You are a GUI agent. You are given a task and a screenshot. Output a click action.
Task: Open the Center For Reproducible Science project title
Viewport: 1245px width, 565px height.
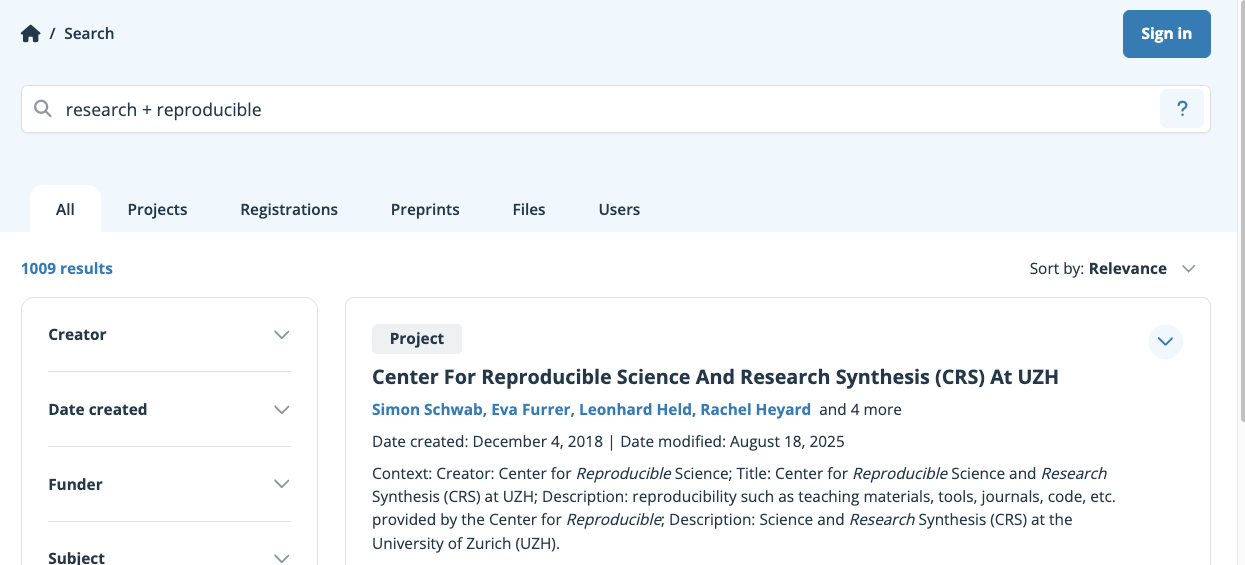715,377
